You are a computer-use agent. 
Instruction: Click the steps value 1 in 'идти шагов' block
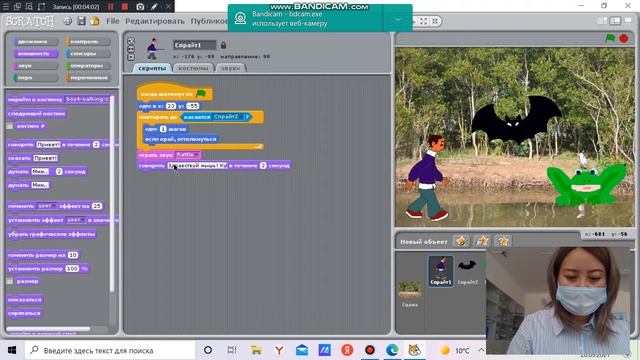pyautogui.click(x=163, y=129)
